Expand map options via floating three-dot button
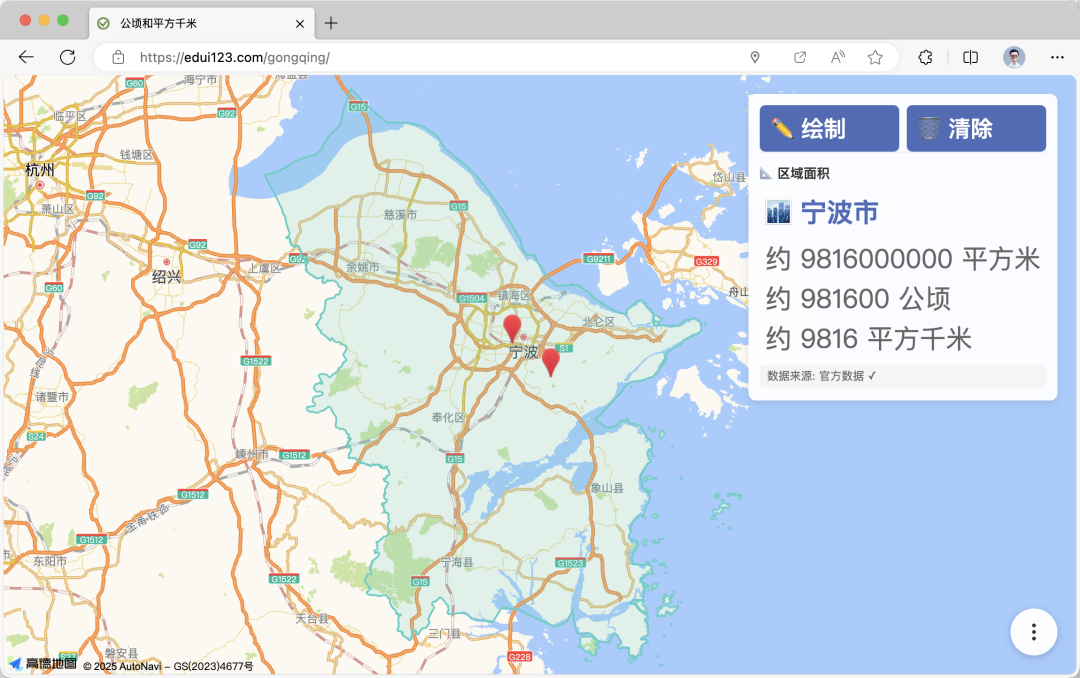The height and width of the screenshot is (678, 1080). 1033,632
